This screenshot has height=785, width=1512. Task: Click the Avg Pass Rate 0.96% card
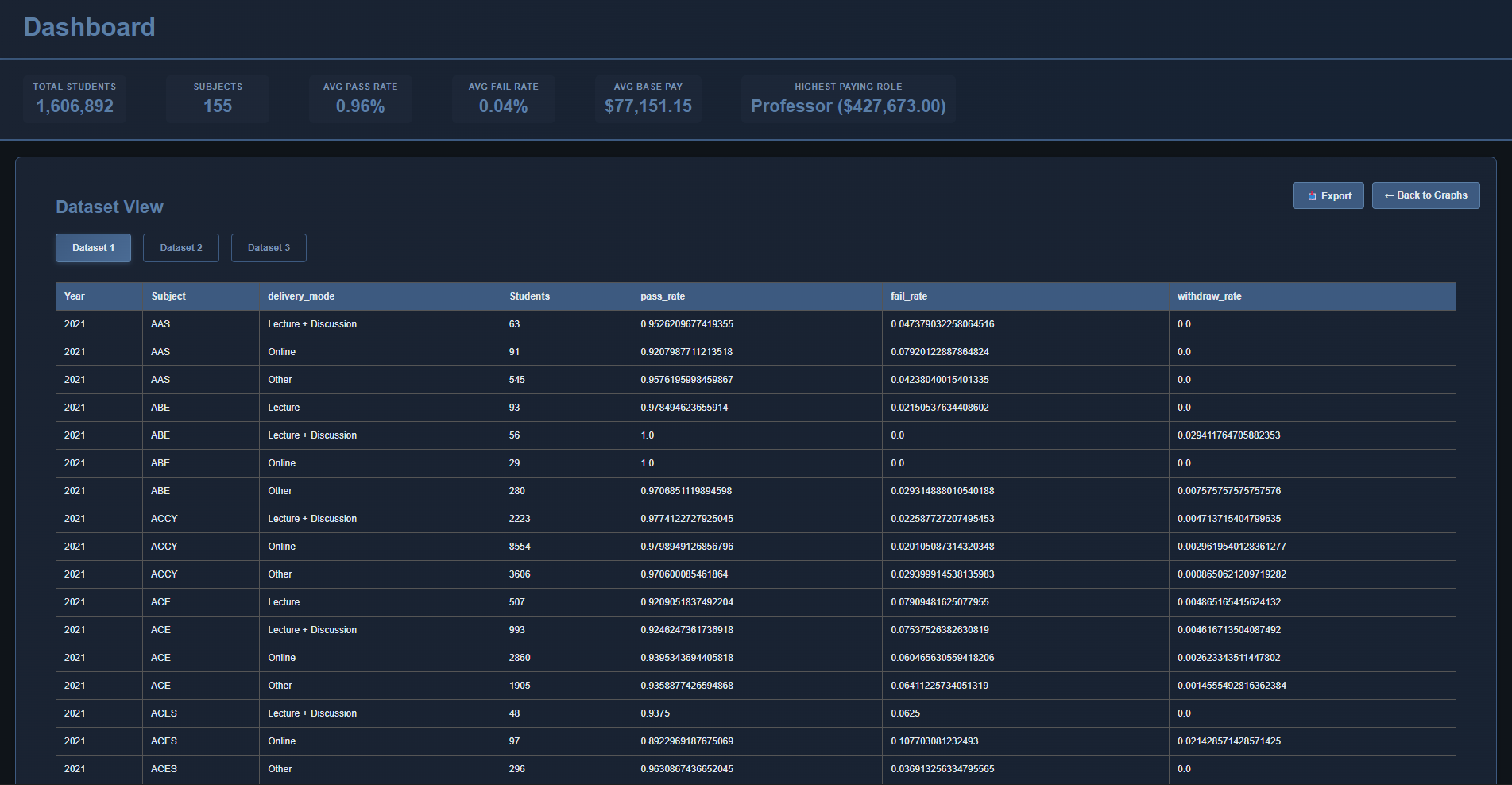361,99
